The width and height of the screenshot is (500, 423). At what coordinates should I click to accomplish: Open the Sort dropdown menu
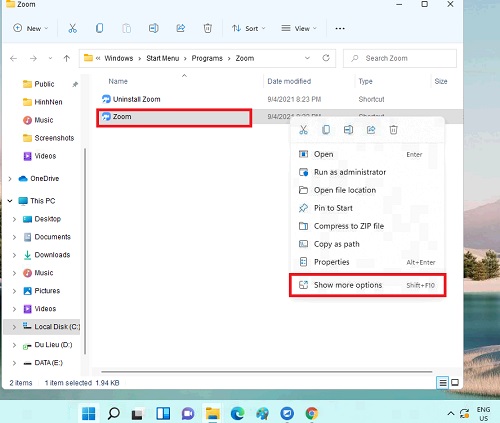click(249, 29)
